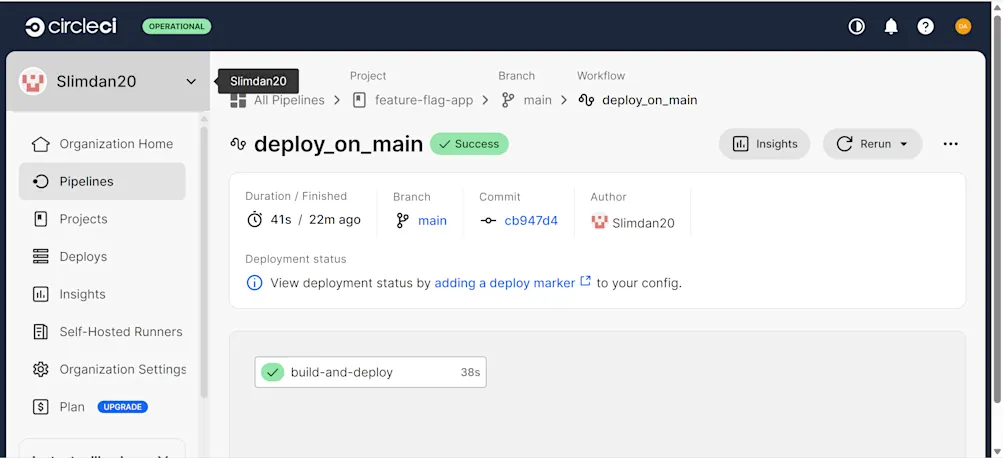The height and width of the screenshot is (458, 1003).
Task: Click the adding a deploy marker link
Action: pyautogui.click(x=505, y=283)
